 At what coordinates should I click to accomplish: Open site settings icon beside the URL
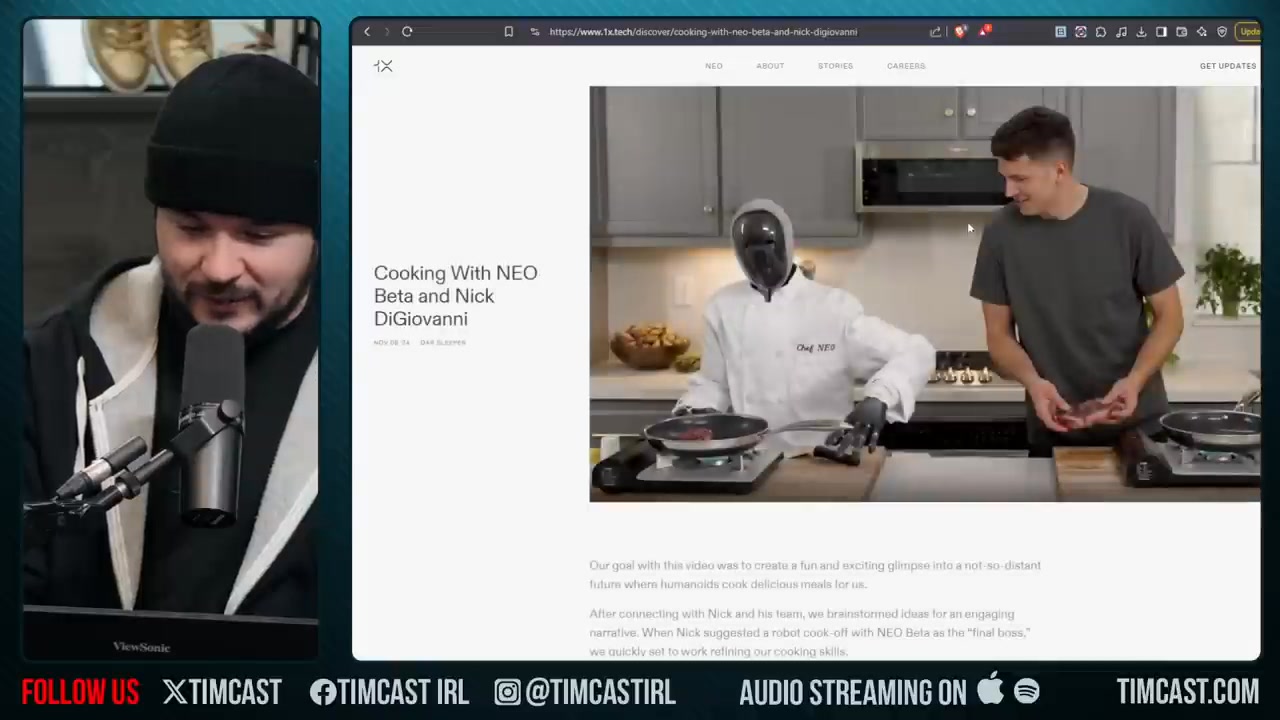point(535,32)
